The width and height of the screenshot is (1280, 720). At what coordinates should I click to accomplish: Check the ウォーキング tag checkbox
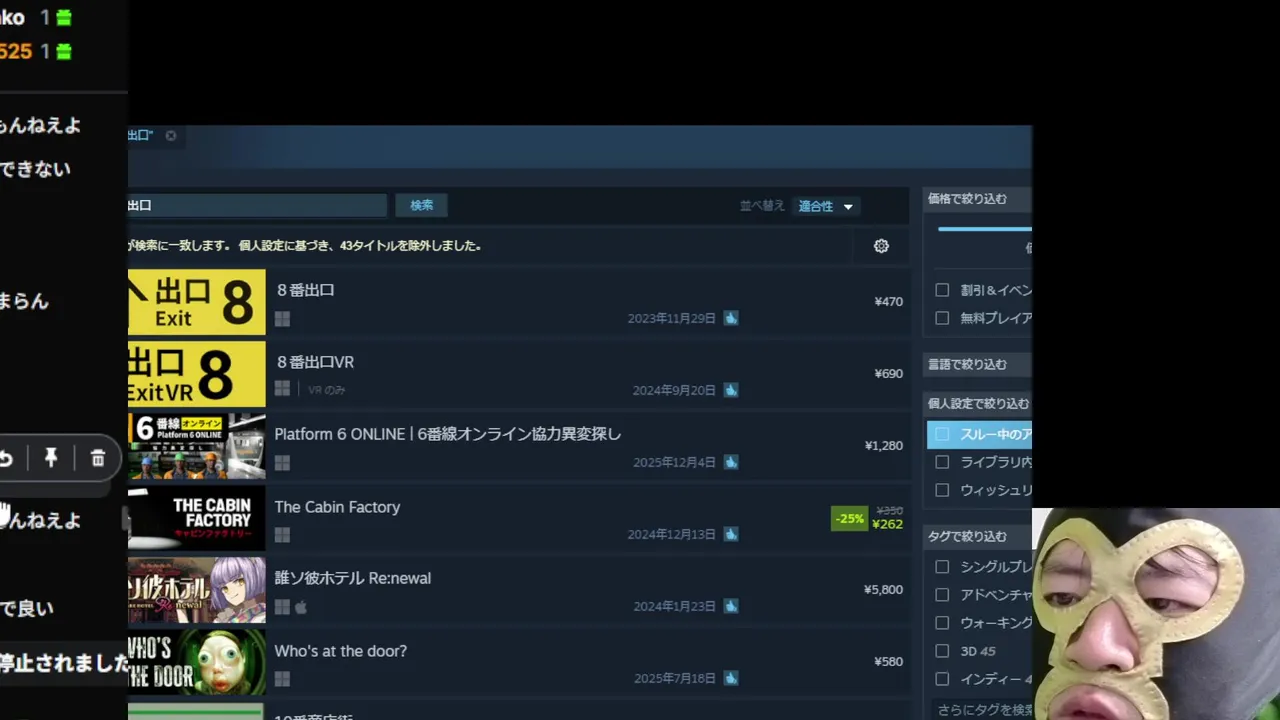[942, 622]
